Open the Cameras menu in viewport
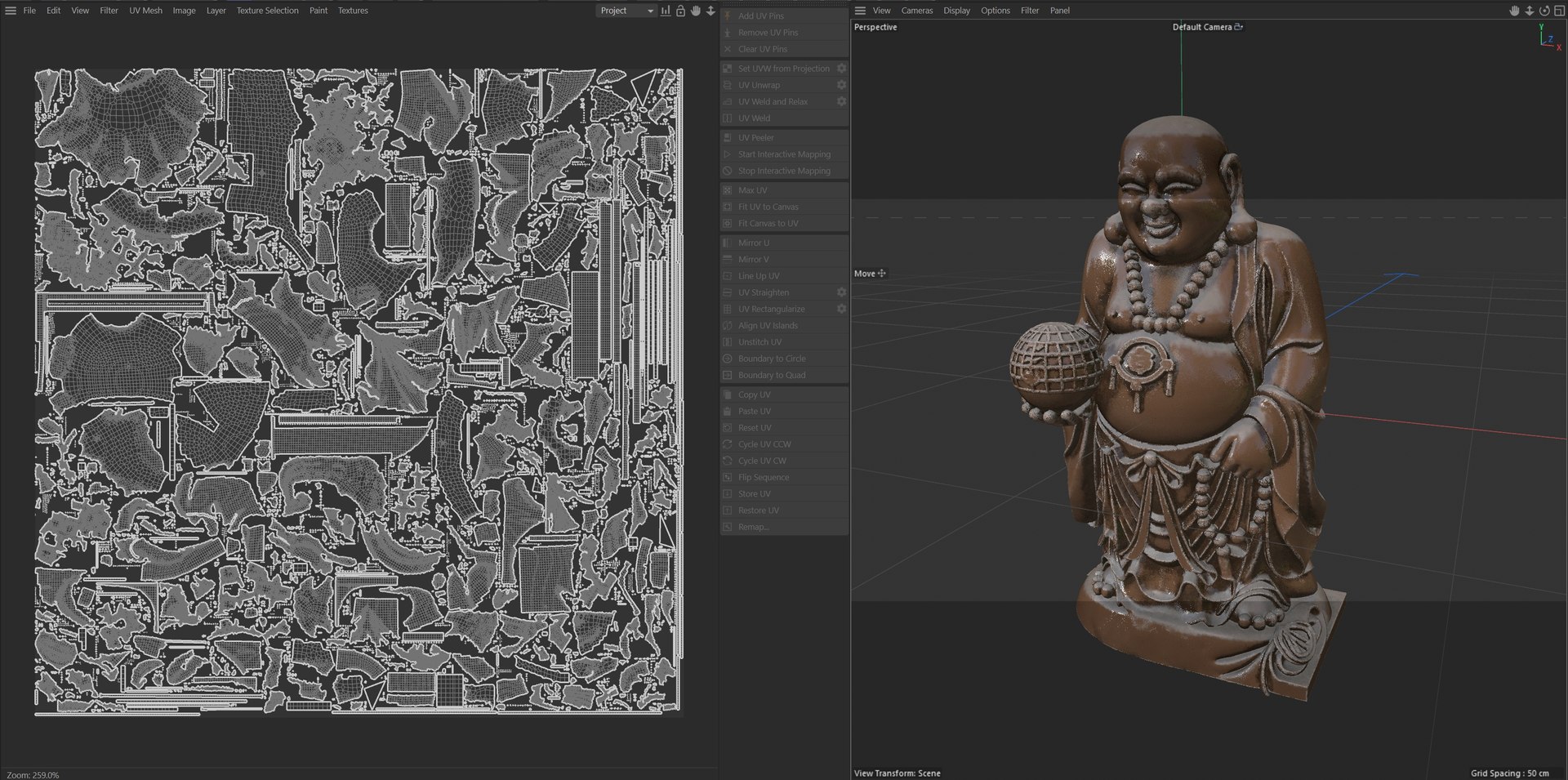 click(917, 11)
